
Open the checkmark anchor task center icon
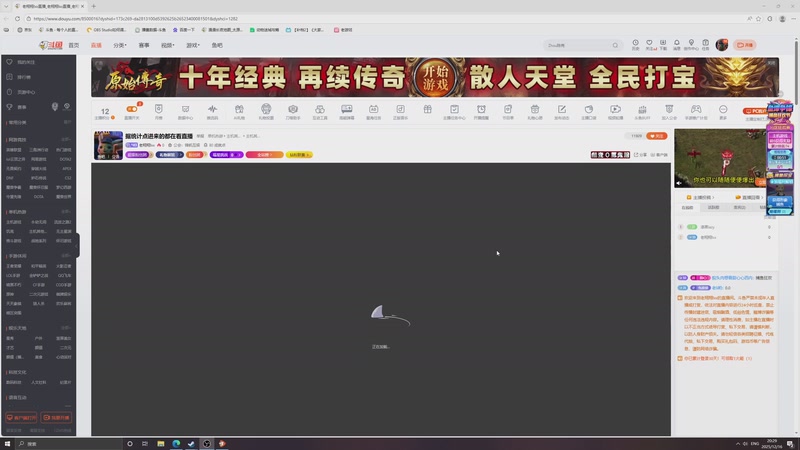454,109
